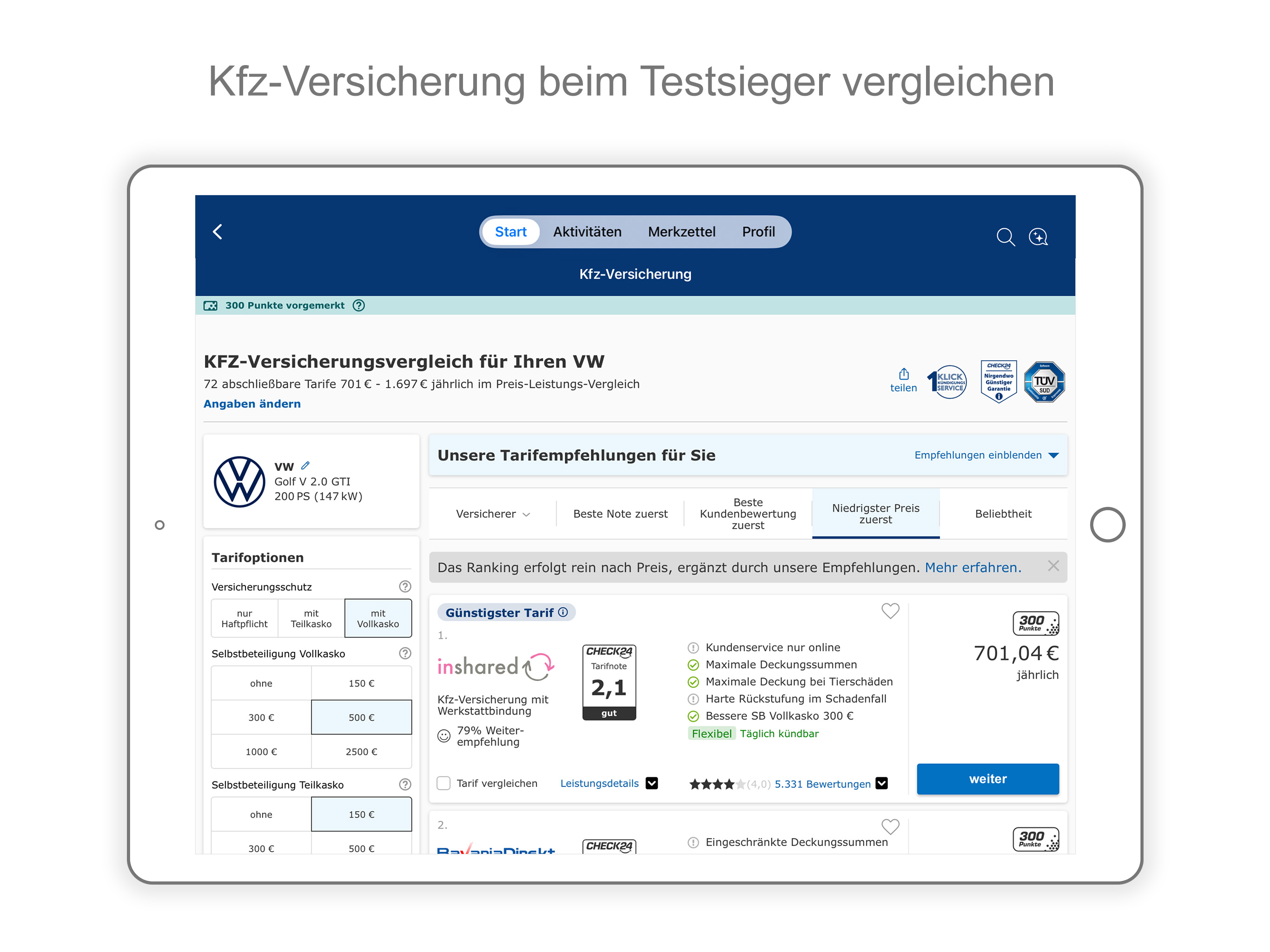The image size is (1270, 952).
Task: Click the share icon labeled teilen
Action: (904, 379)
